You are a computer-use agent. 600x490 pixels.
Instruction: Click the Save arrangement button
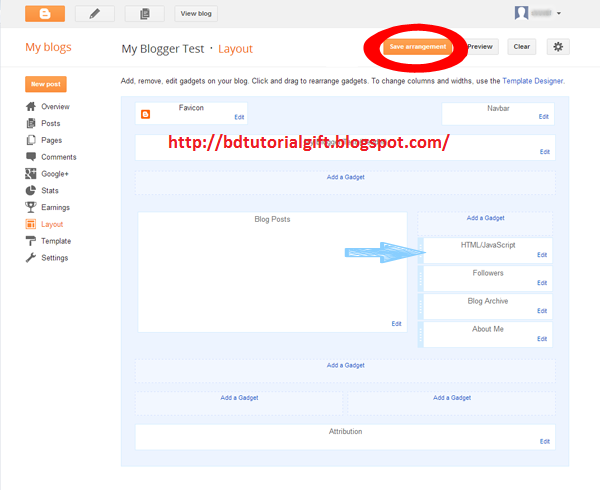[417, 47]
